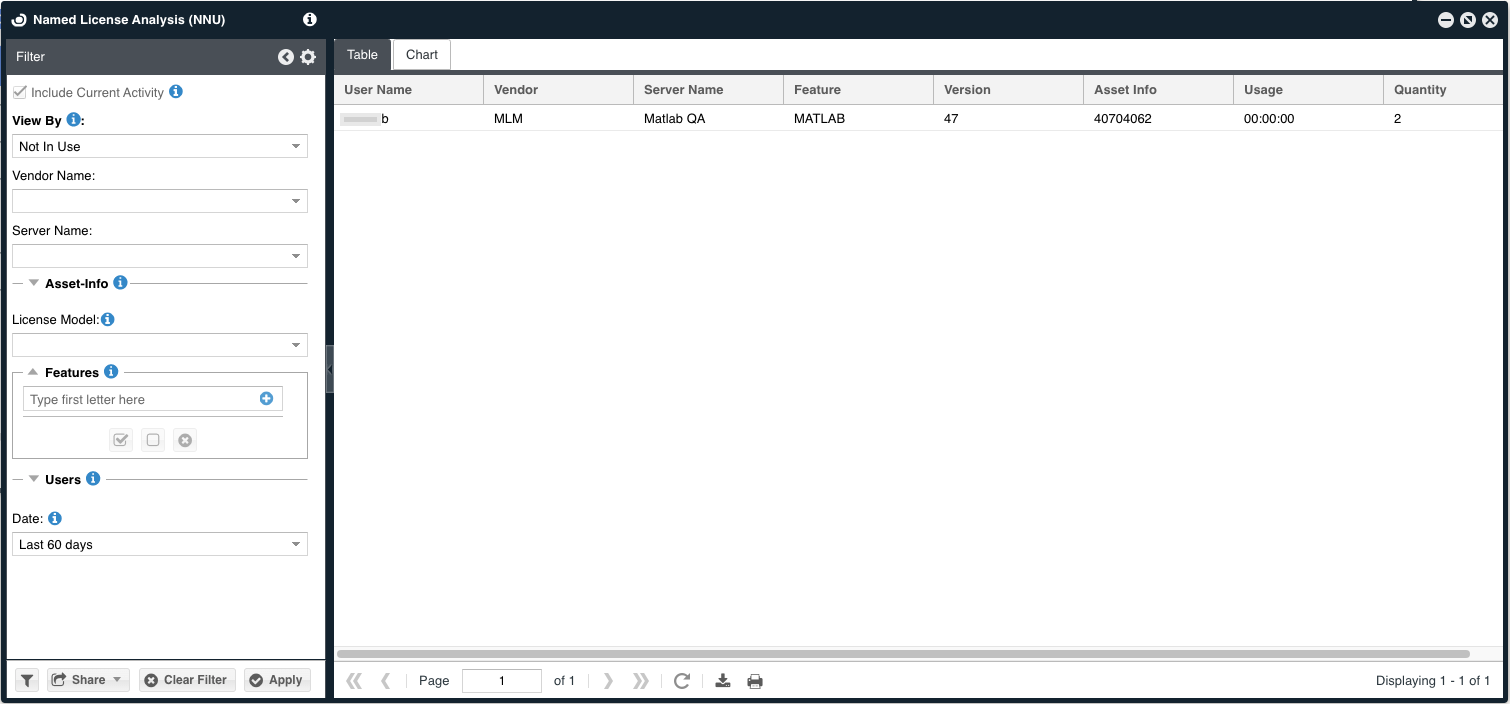Click the export download icon

pos(723,681)
